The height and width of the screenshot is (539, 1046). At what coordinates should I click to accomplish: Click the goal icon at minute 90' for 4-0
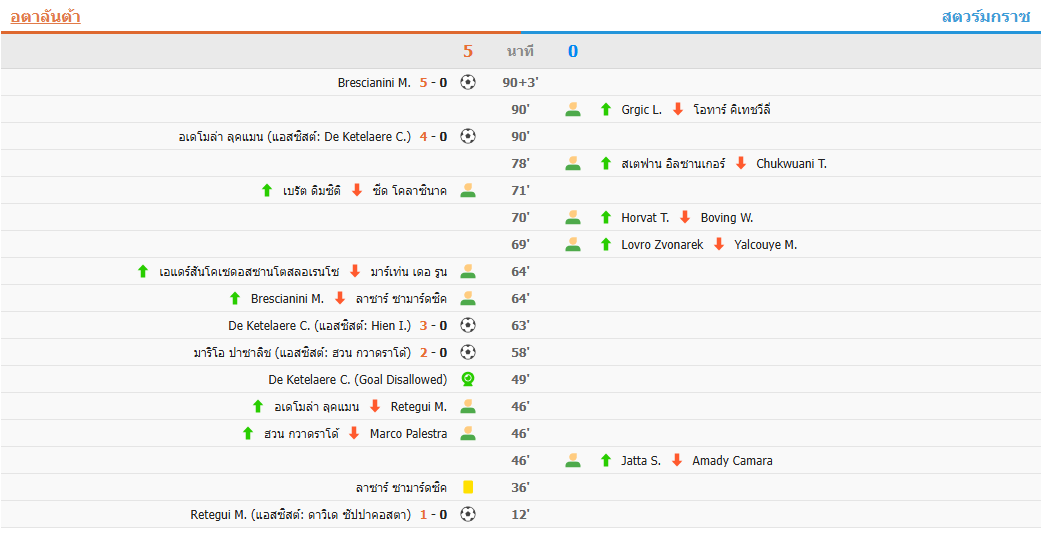coord(468,137)
